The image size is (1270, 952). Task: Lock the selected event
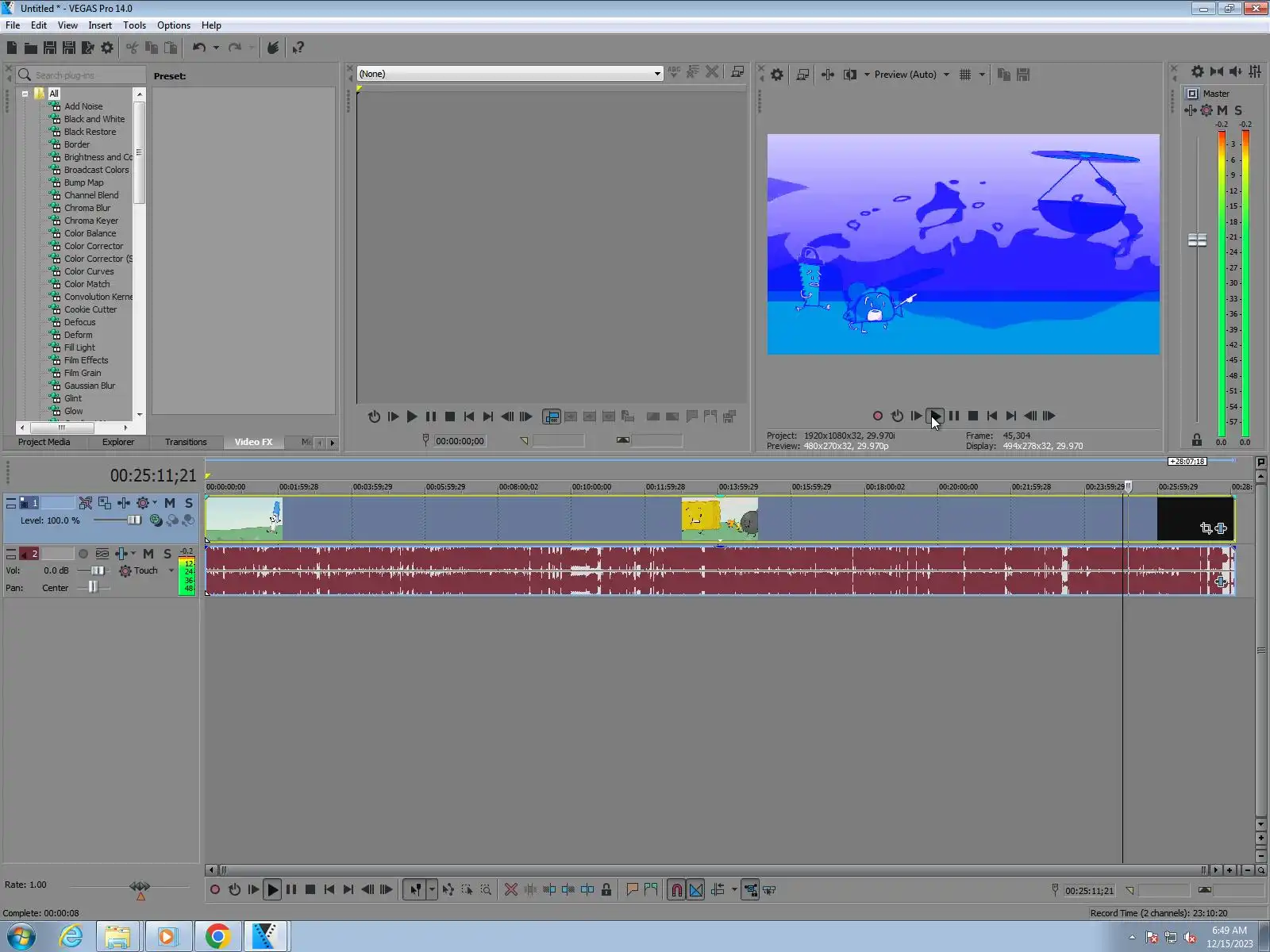tap(606, 890)
